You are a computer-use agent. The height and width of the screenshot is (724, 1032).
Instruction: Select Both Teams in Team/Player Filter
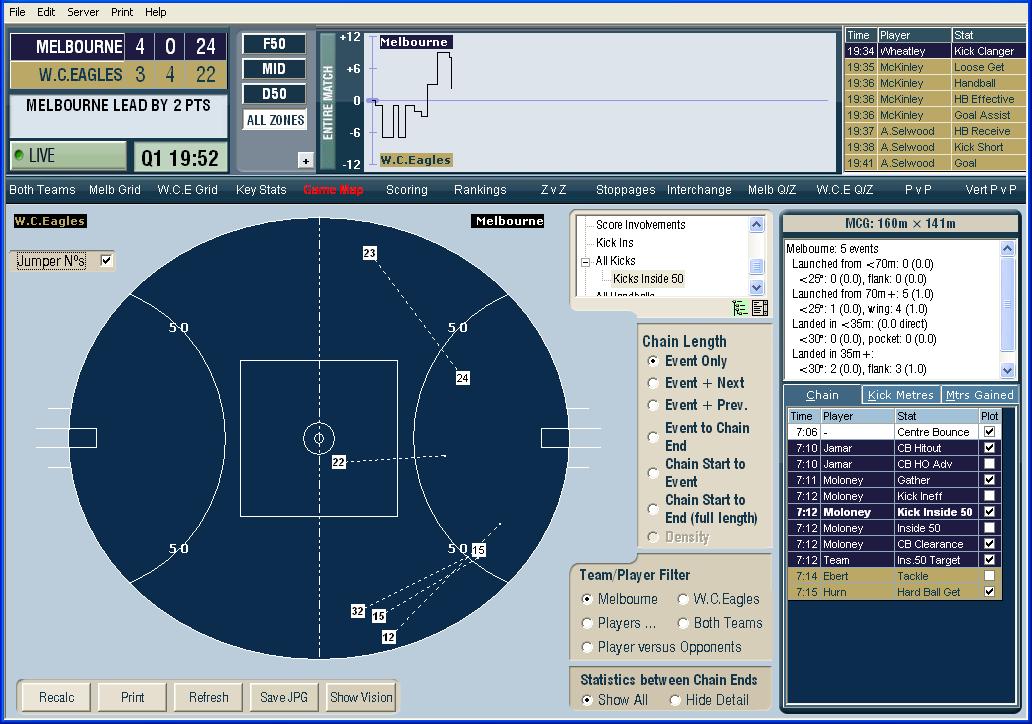pyautogui.click(x=683, y=623)
